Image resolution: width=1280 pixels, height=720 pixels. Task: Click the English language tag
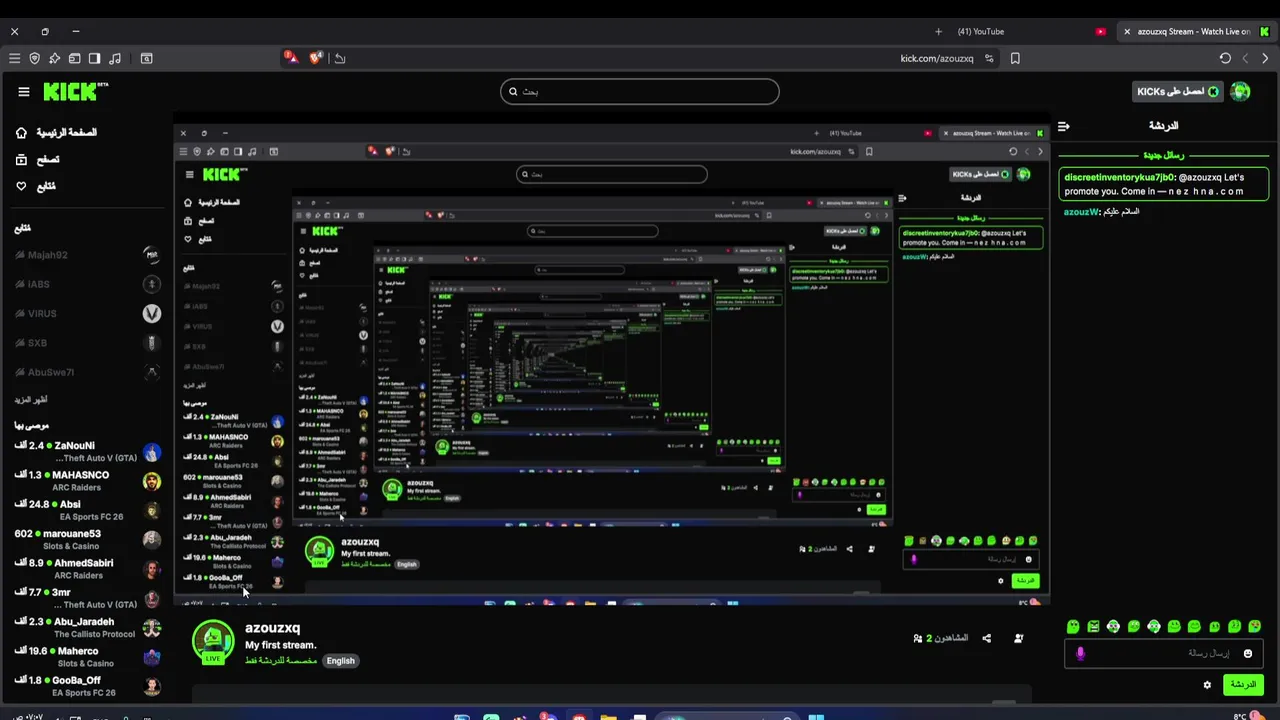coord(340,661)
